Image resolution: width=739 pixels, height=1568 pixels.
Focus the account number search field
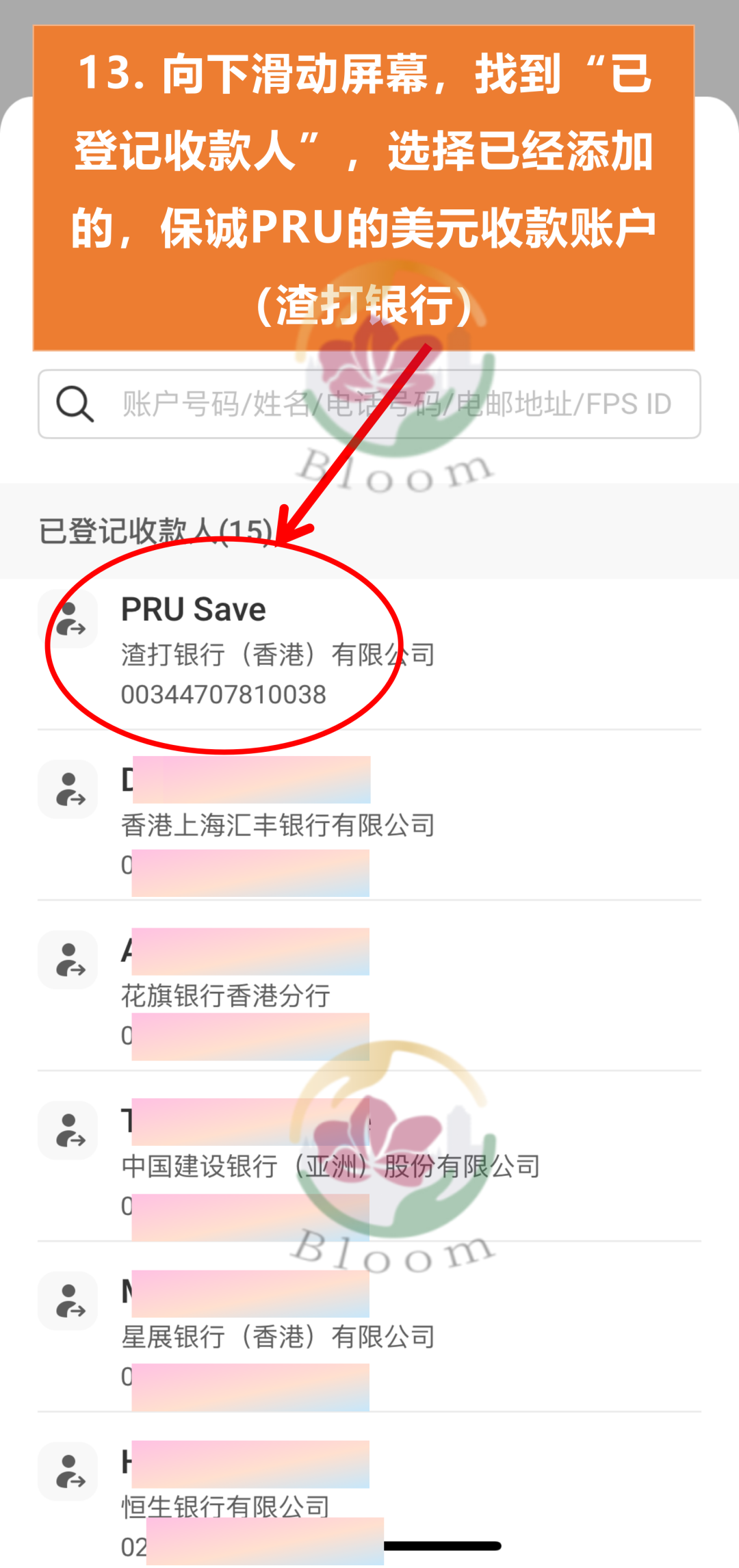click(x=369, y=404)
